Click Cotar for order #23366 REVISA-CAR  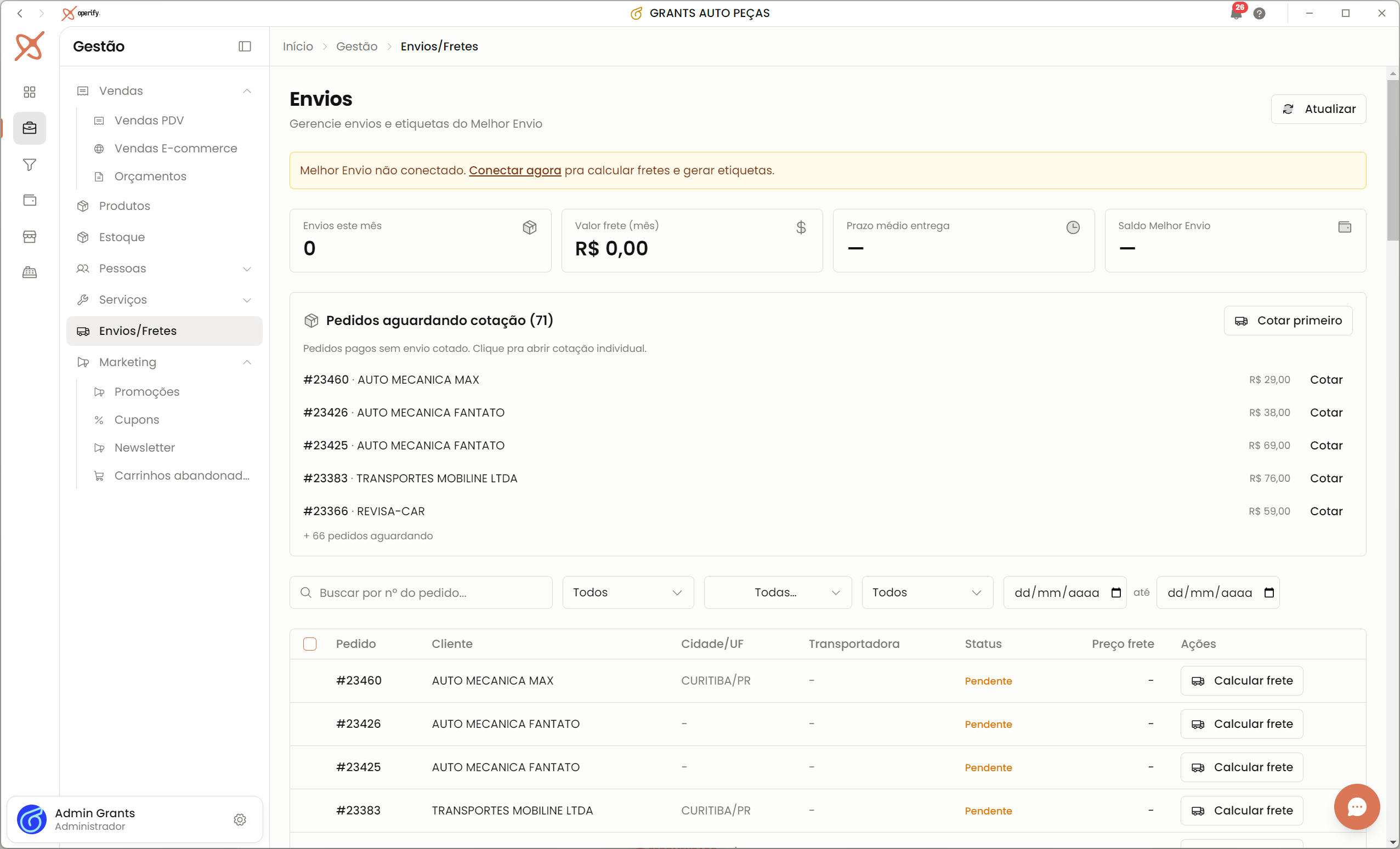pyautogui.click(x=1326, y=512)
